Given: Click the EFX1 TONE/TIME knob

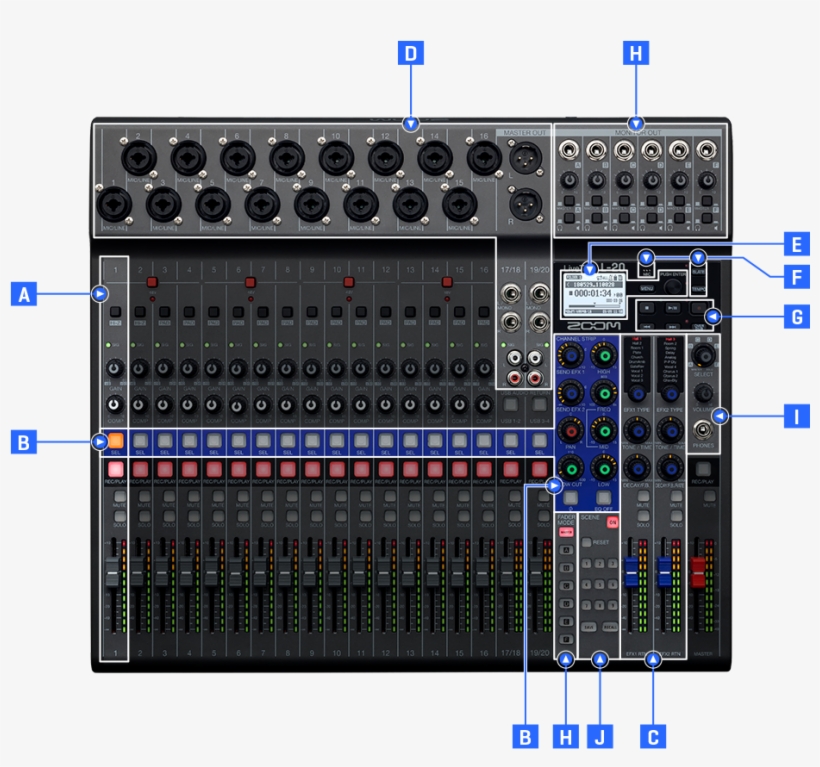Looking at the screenshot, I should pyautogui.click(x=637, y=430).
